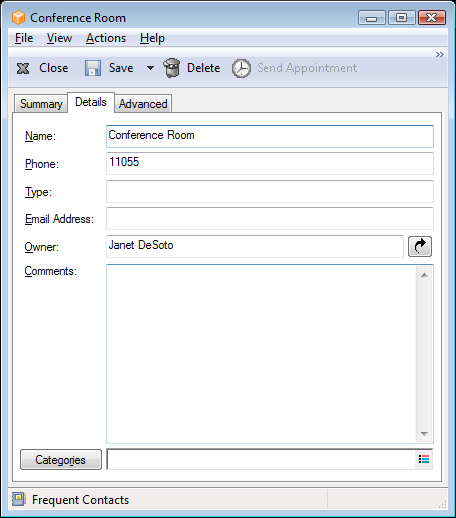Click in the Name field
The width and height of the screenshot is (456, 518).
pyautogui.click(x=270, y=136)
